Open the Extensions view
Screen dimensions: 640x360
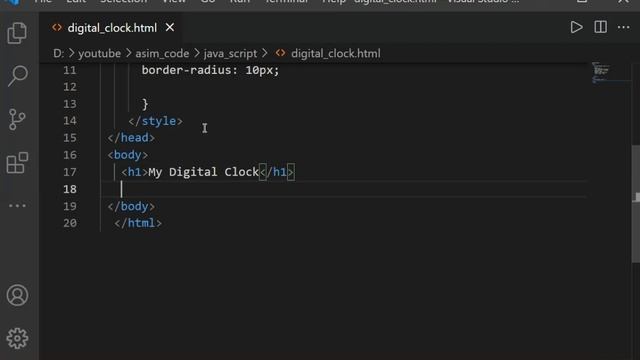(x=17, y=163)
